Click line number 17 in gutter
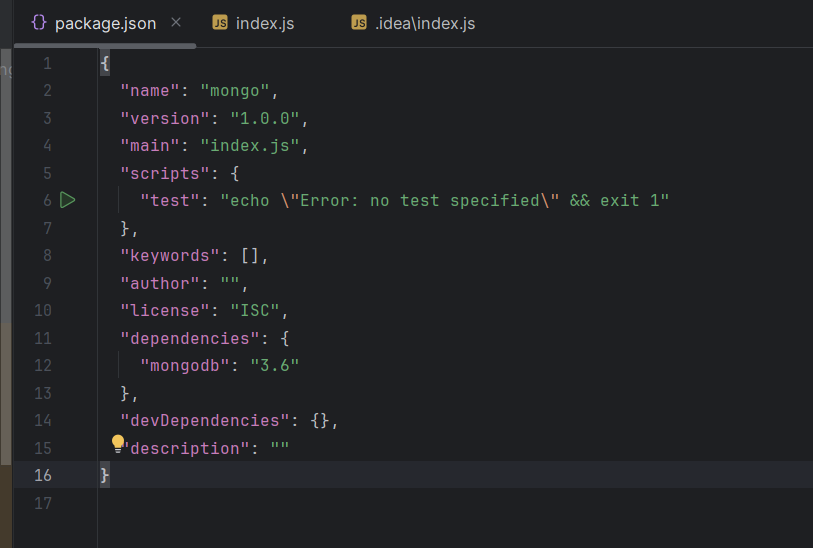Screen dimensions: 813x548 tap(43, 503)
